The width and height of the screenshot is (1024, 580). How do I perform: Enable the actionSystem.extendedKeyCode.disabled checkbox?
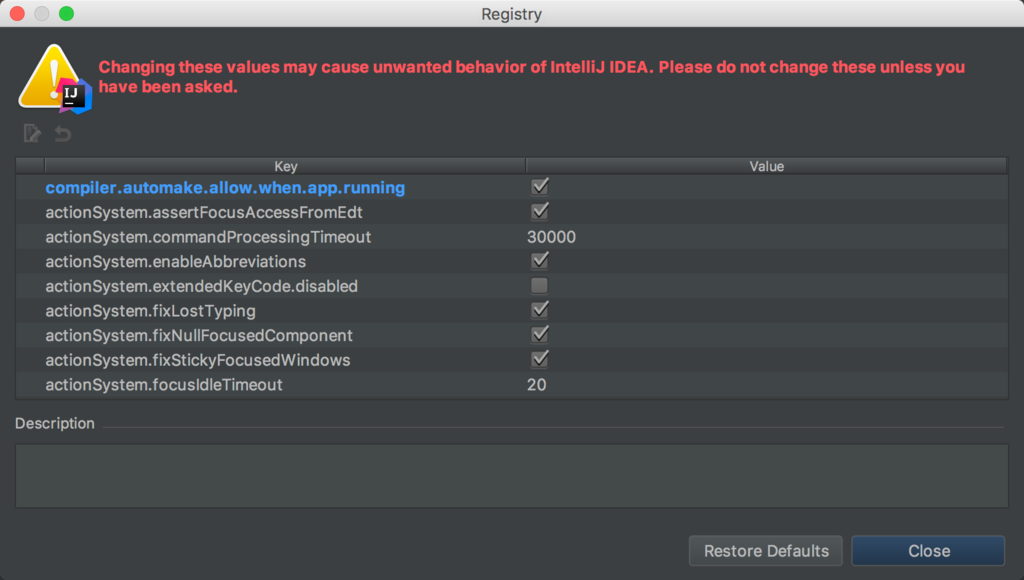click(540, 286)
